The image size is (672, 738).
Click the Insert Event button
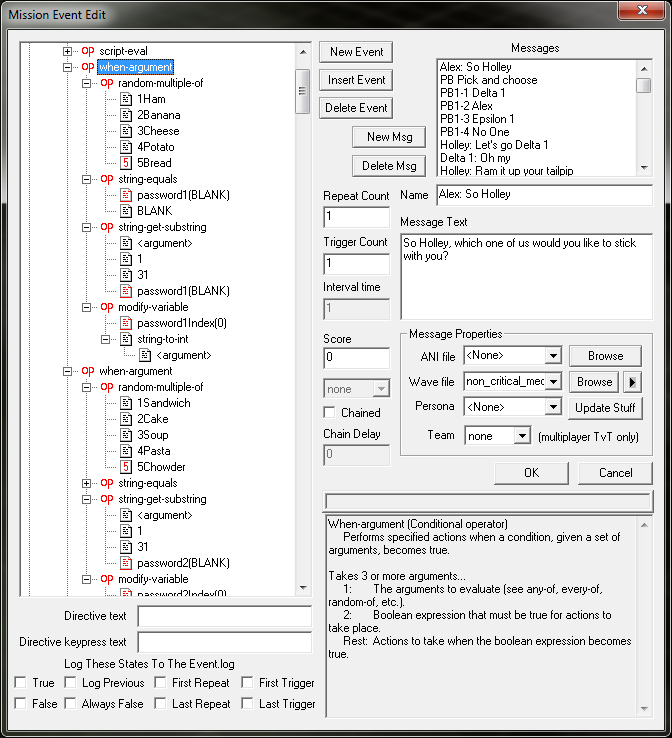pyautogui.click(x=356, y=80)
